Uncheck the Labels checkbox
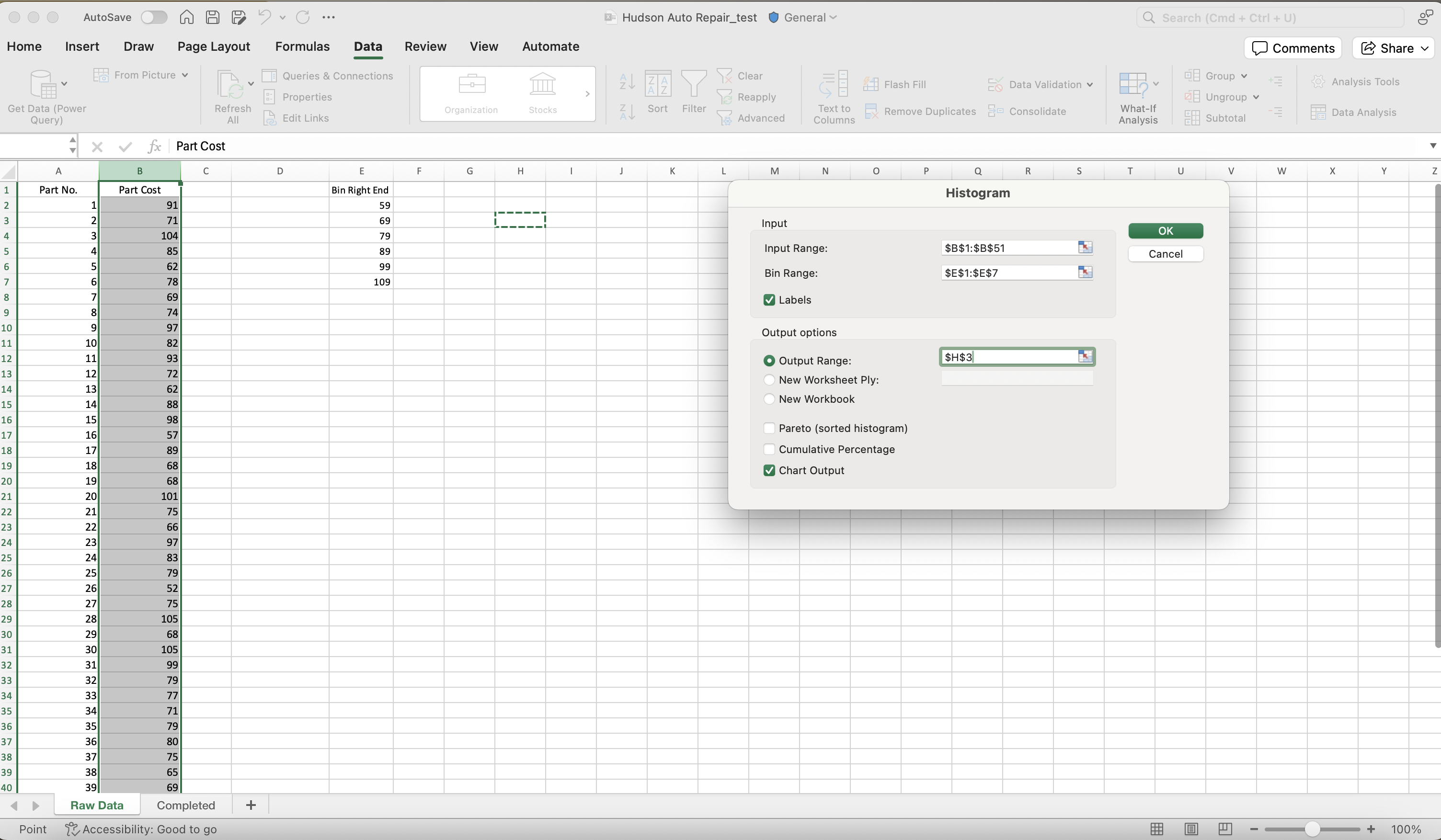1441x840 pixels. tap(769, 300)
